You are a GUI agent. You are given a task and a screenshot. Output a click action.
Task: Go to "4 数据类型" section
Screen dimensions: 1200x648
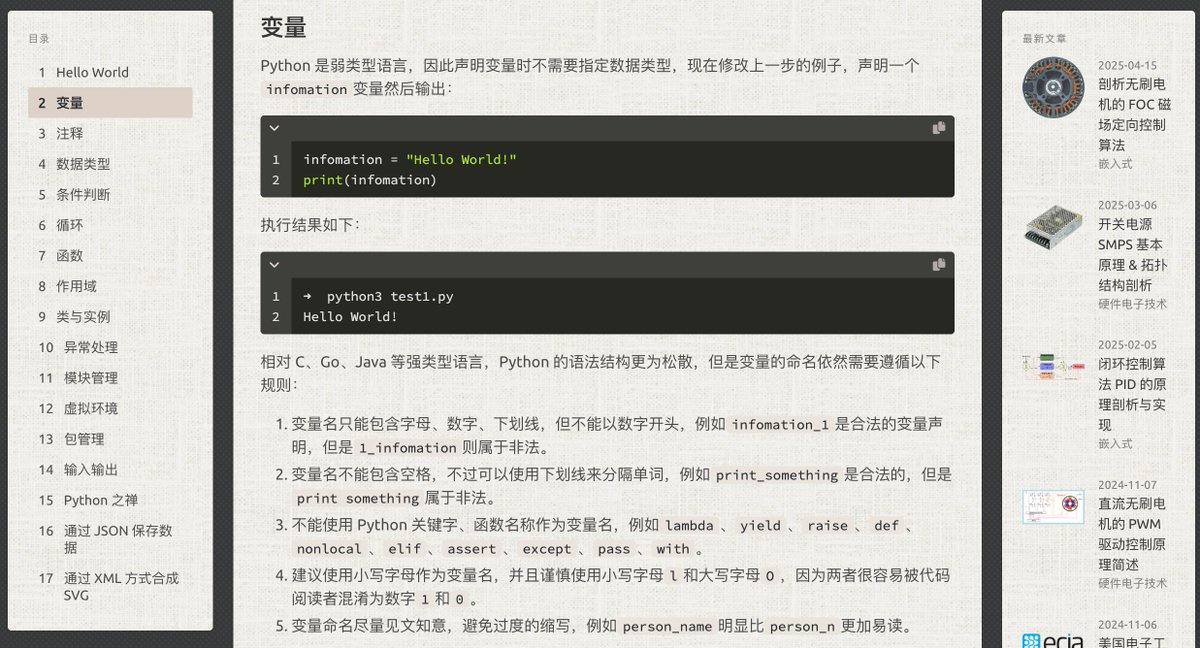pyautogui.click(x=110, y=164)
